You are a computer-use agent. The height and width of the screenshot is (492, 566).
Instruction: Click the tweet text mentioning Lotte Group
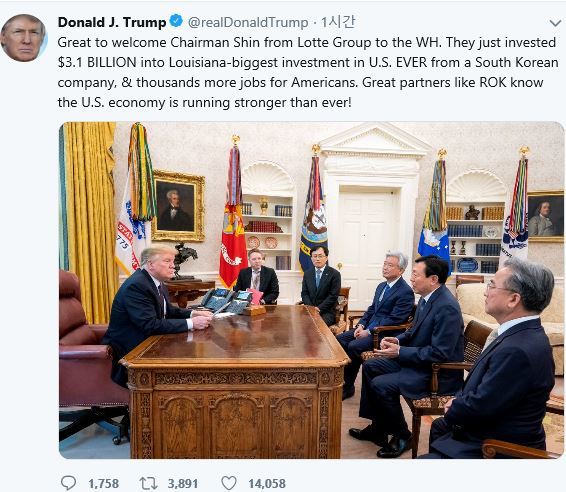[308, 72]
